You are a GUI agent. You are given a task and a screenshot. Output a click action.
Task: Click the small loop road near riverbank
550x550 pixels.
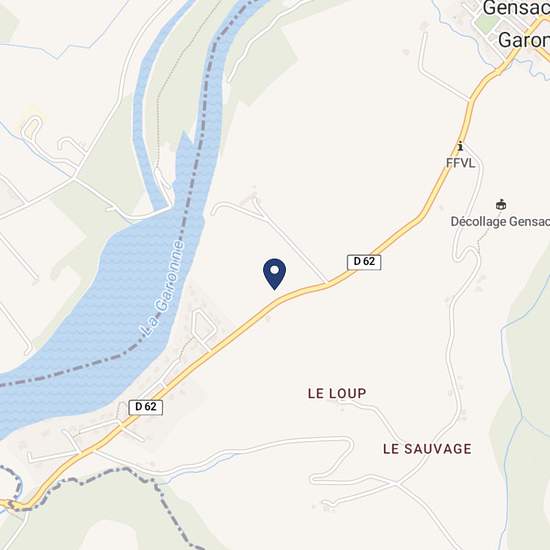click(204, 327)
